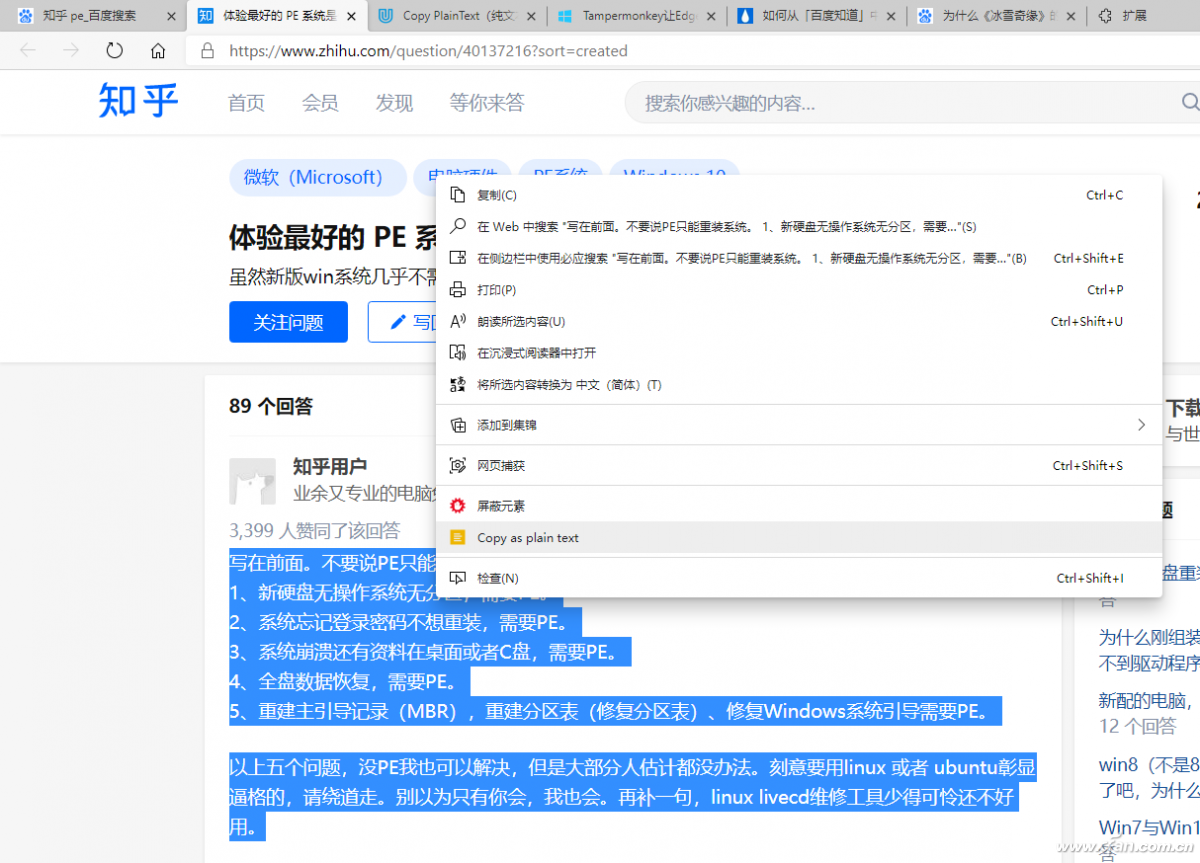1200x863 pixels.
Task: Select 在 Web 中搜索 menu entry
Action: [799, 227]
